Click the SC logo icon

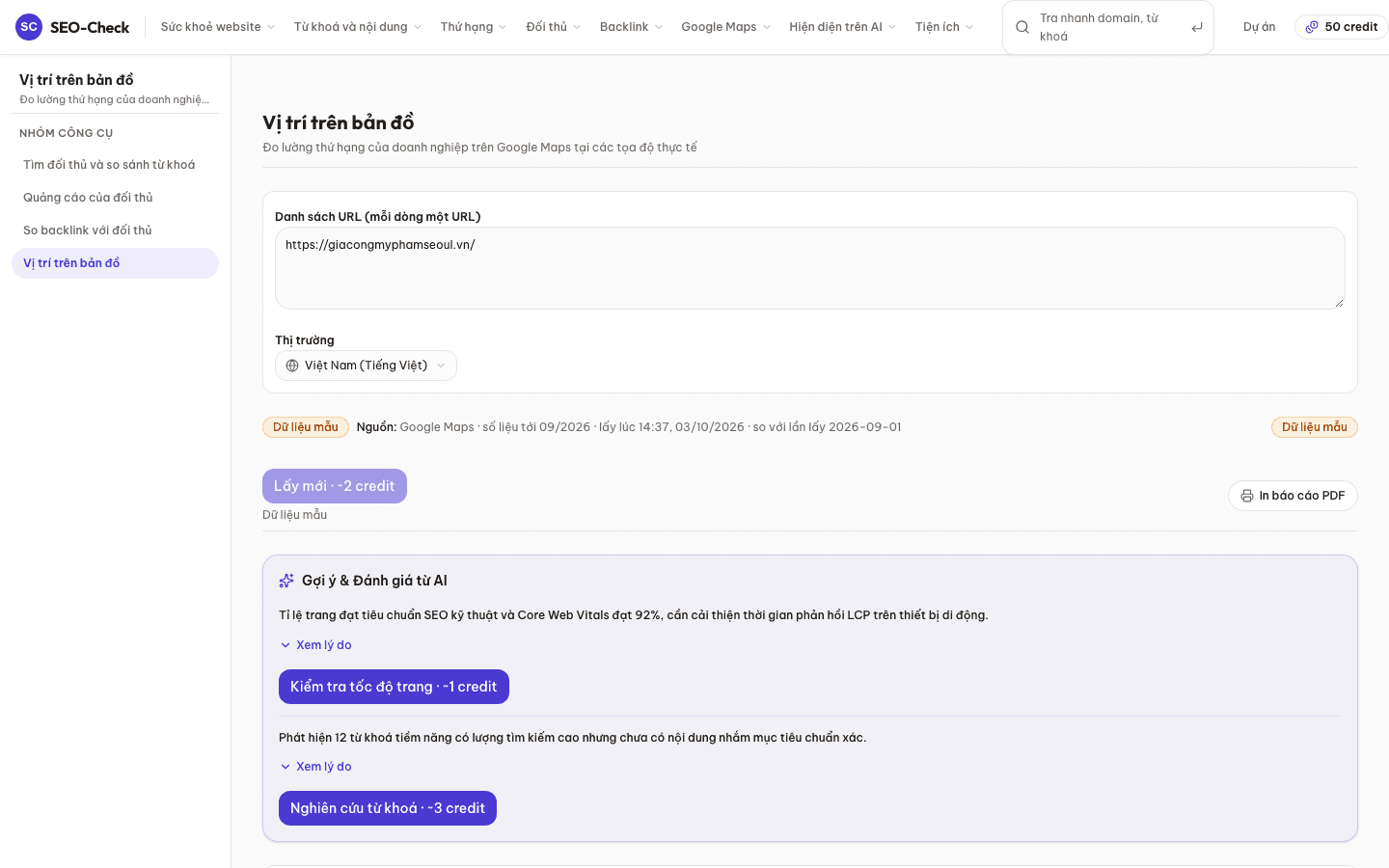(29, 27)
